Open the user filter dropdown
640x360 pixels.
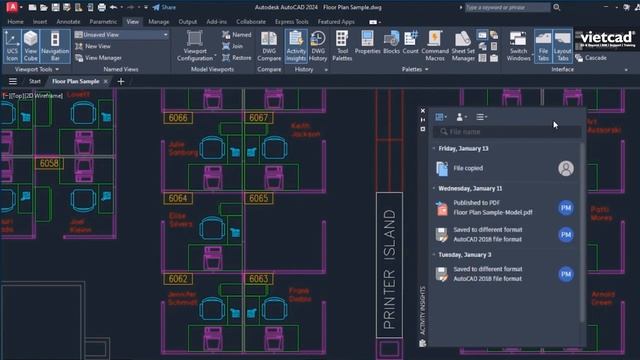point(461,117)
